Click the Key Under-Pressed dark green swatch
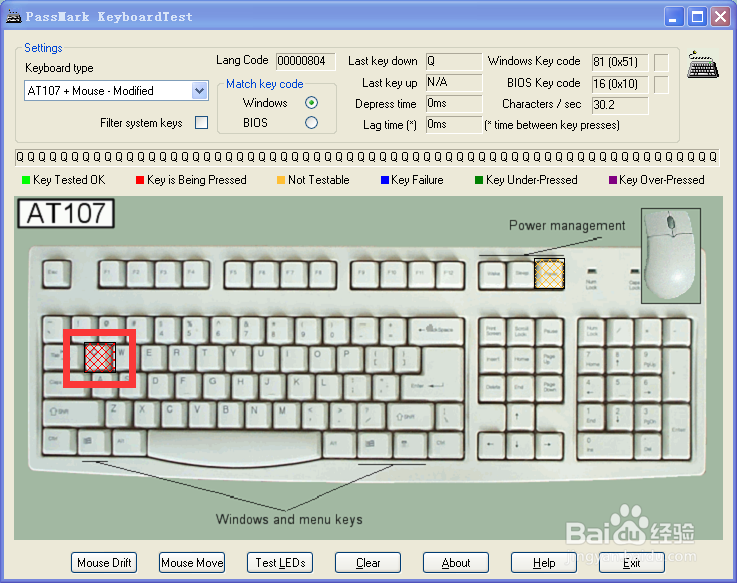This screenshot has width=737, height=583. click(479, 180)
